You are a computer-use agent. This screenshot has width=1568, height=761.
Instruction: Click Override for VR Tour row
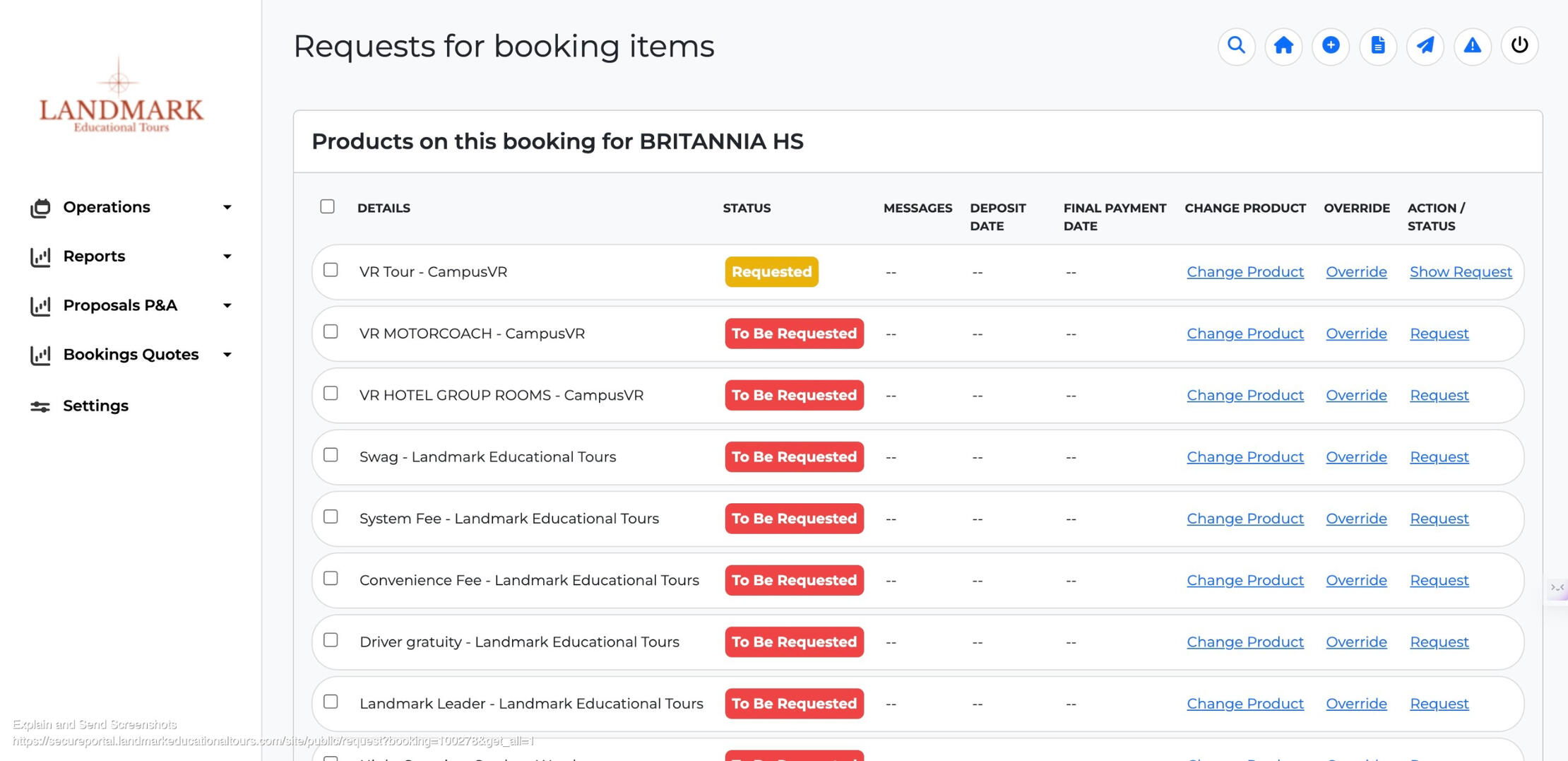(1356, 272)
